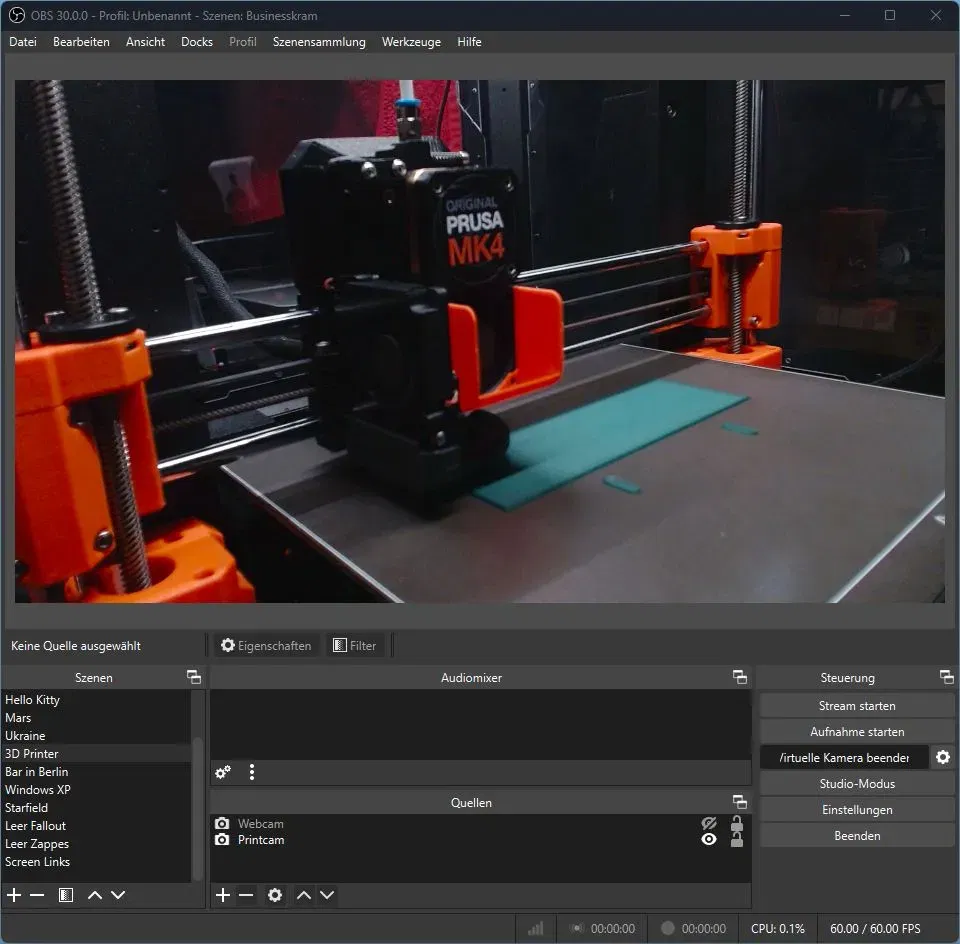This screenshot has height=944, width=960.
Task: Select the Hello Kitty scene
Action: tap(97, 699)
